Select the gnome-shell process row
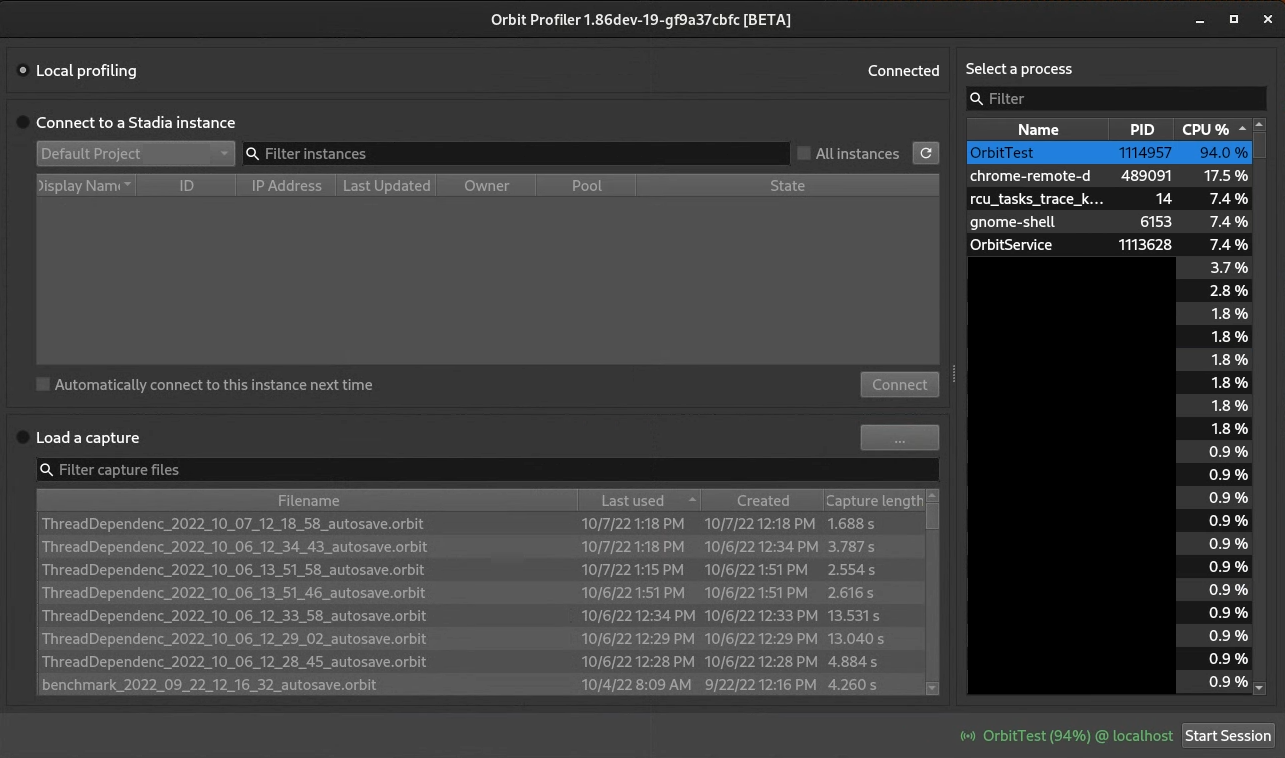The height and width of the screenshot is (758, 1285). tap(1110, 222)
